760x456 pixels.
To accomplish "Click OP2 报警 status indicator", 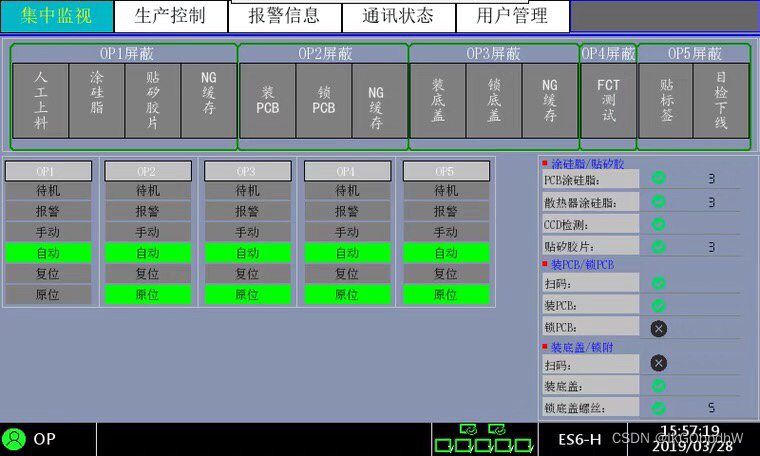I will click(x=148, y=211).
